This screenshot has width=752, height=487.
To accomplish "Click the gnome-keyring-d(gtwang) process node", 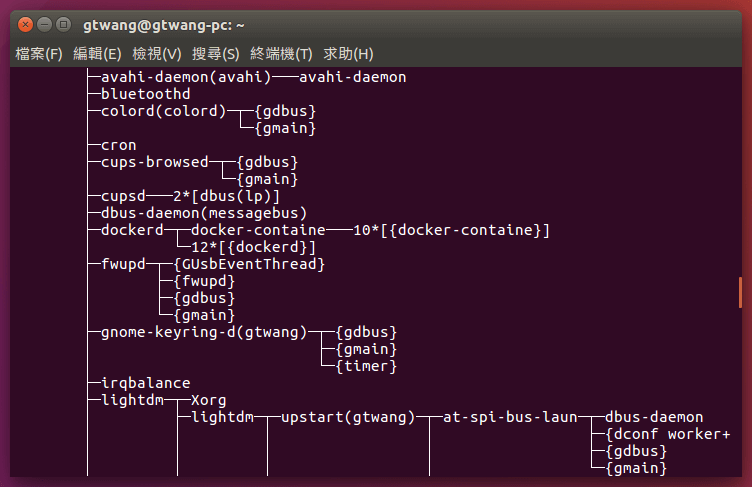I will pos(197,332).
